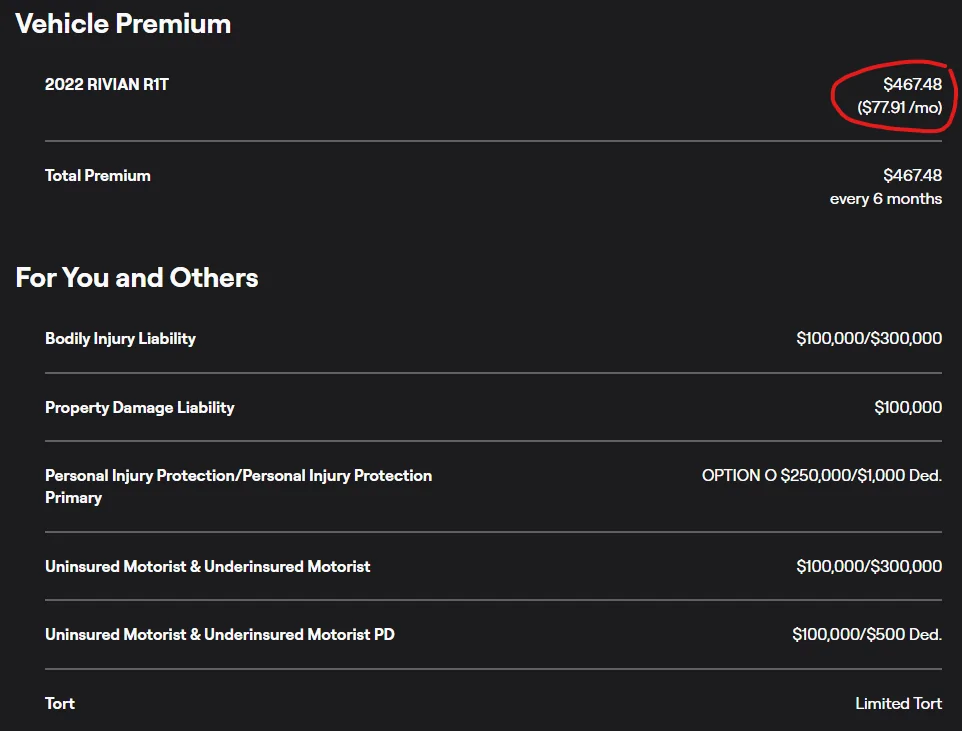Click Bodily Injury Liability $100,000/$300,000 value

[869, 338]
